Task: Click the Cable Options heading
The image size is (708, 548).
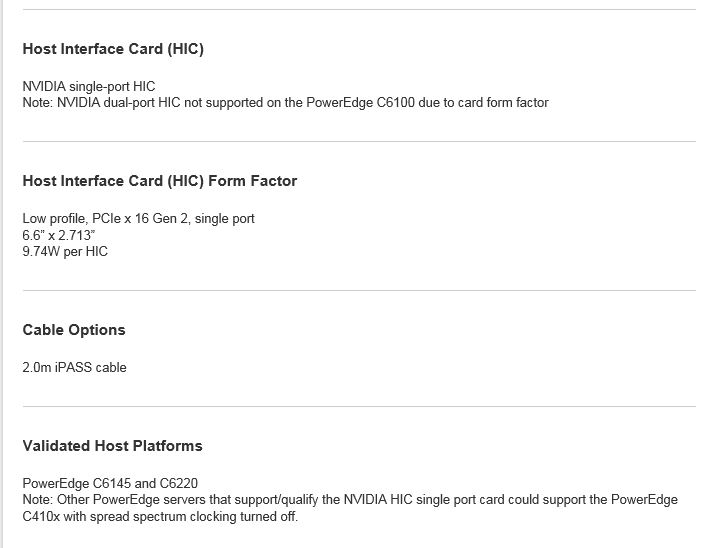Action: click(74, 330)
